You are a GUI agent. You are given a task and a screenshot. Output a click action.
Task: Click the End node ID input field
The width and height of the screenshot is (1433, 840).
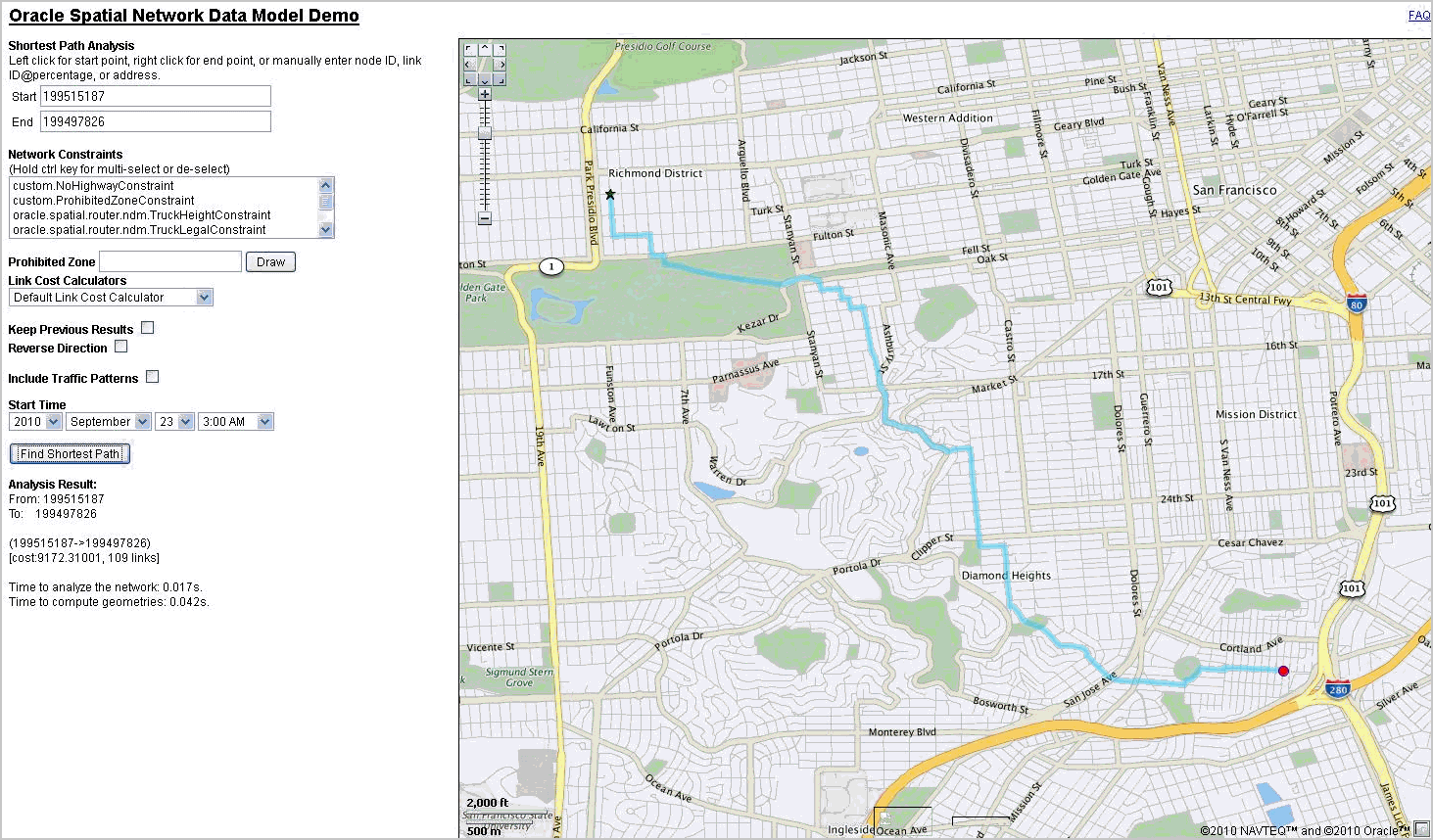(156, 121)
